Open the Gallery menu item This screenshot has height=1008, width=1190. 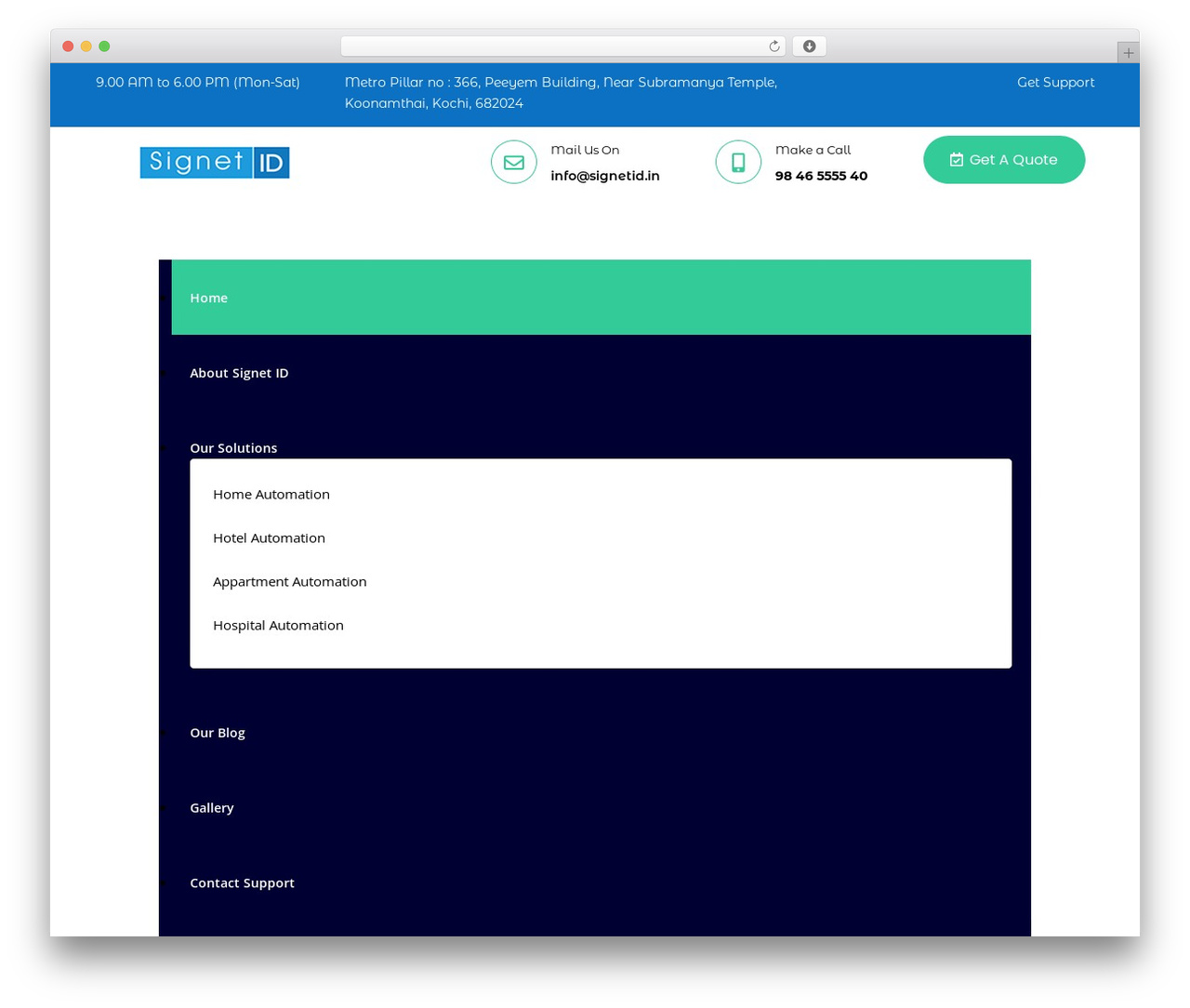[212, 808]
